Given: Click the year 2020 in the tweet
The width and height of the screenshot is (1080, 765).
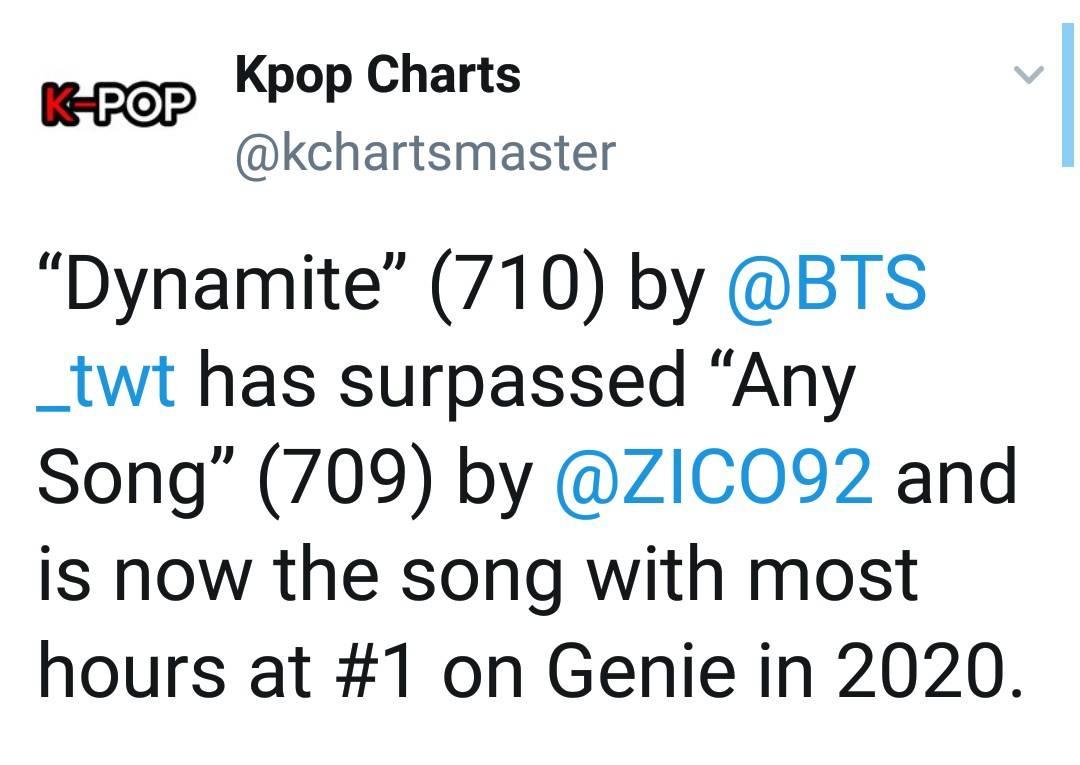Looking at the screenshot, I should [920, 670].
